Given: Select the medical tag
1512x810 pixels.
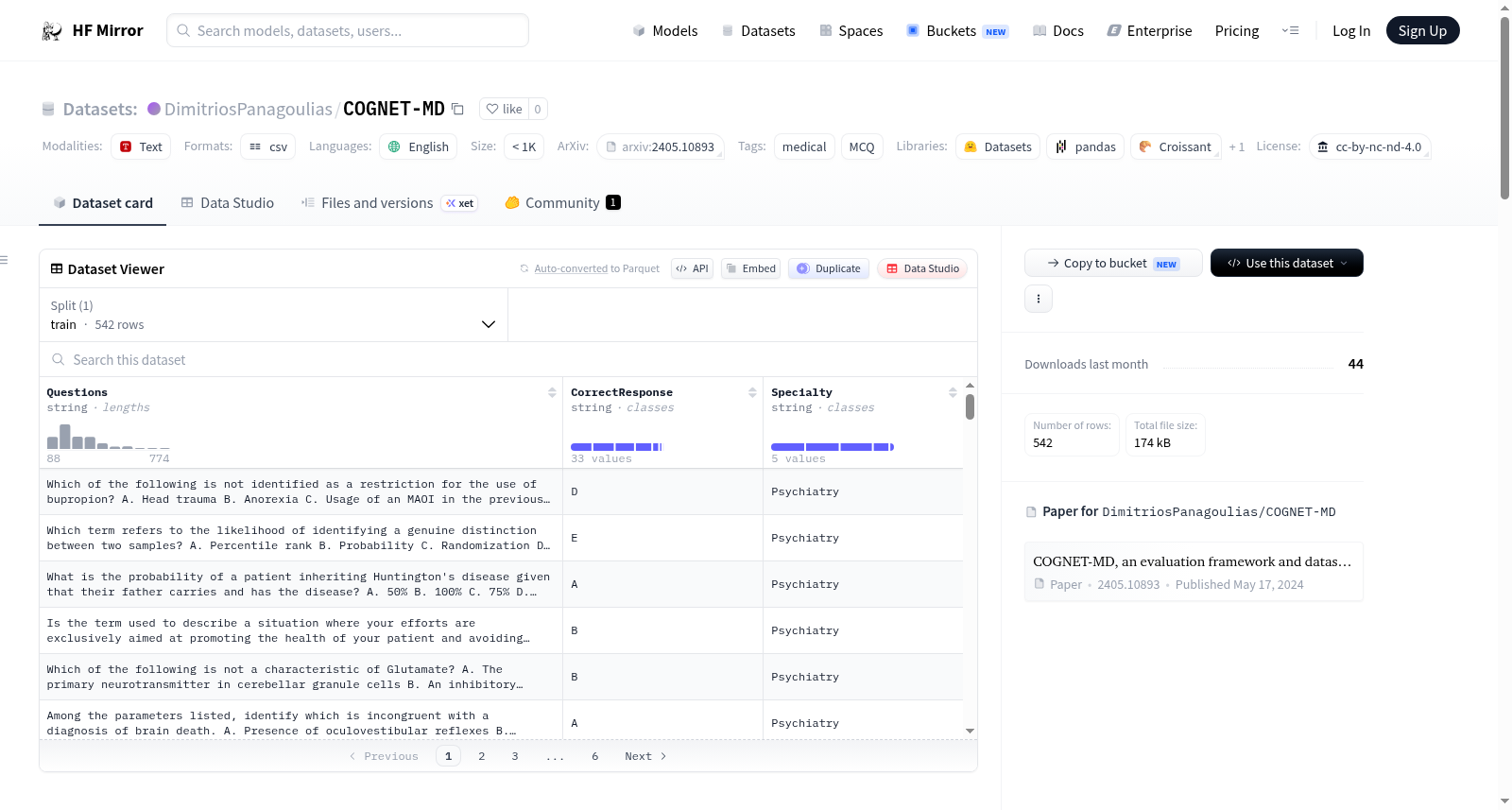Looking at the screenshot, I should pyautogui.click(x=804, y=146).
